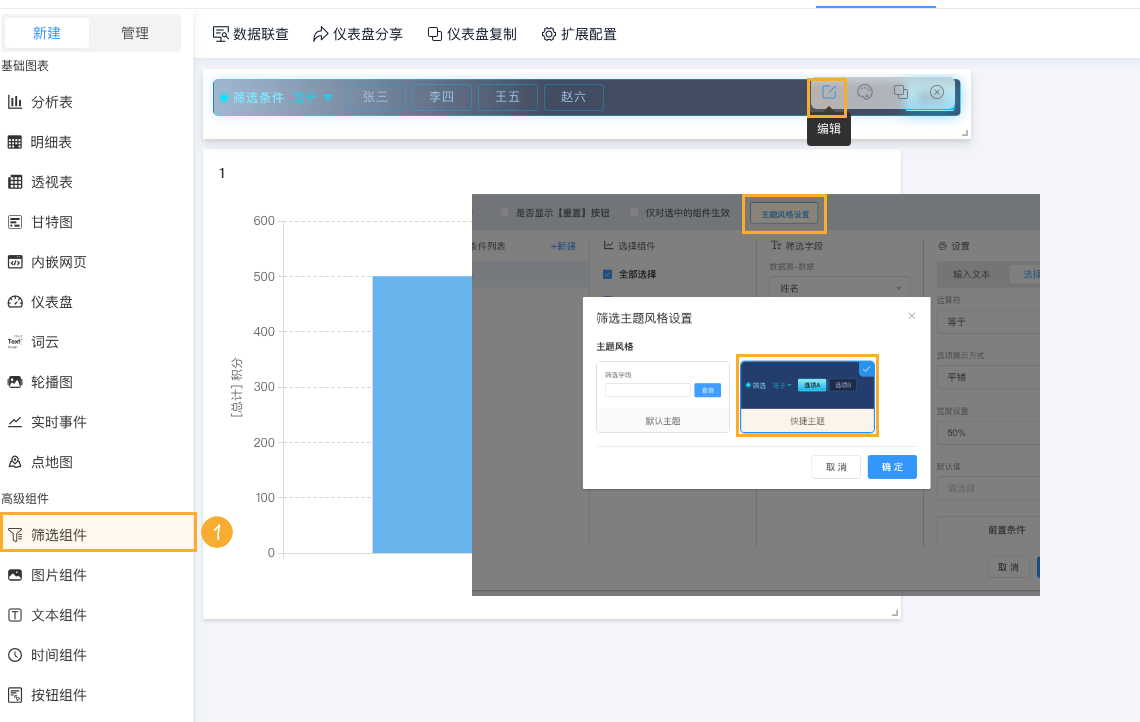Add a 点地图 point map
This screenshot has height=722, width=1140.
[41, 462]
